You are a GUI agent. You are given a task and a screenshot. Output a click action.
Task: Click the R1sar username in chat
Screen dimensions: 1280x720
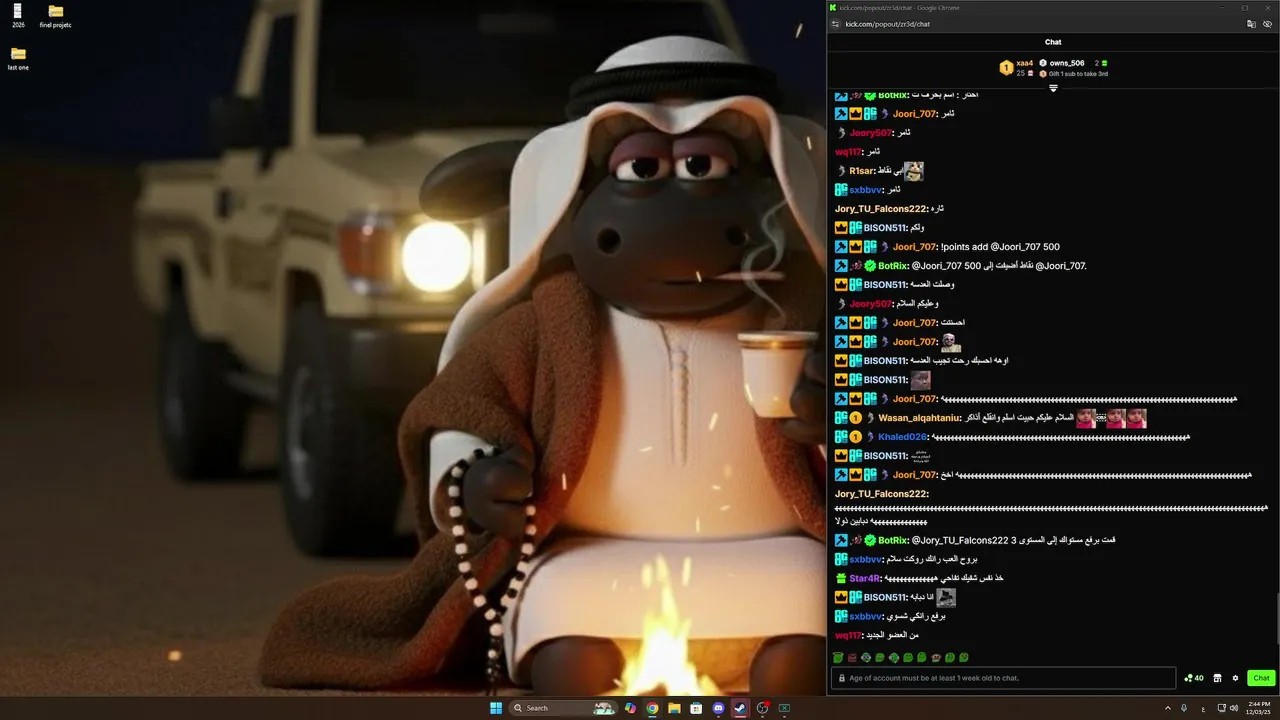(x=863, y=171)
